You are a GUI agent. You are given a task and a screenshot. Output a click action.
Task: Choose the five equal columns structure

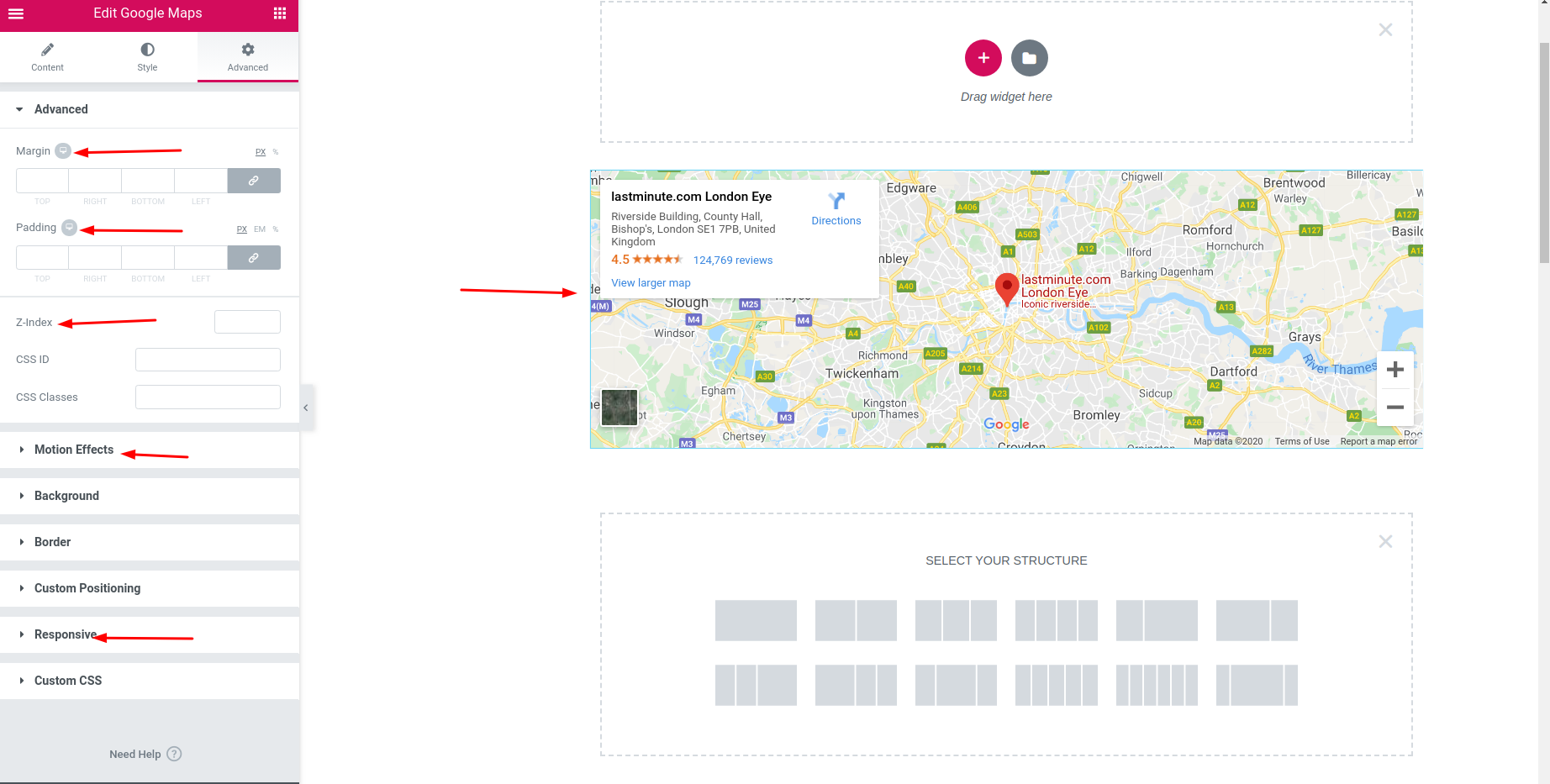point(1057,685)
